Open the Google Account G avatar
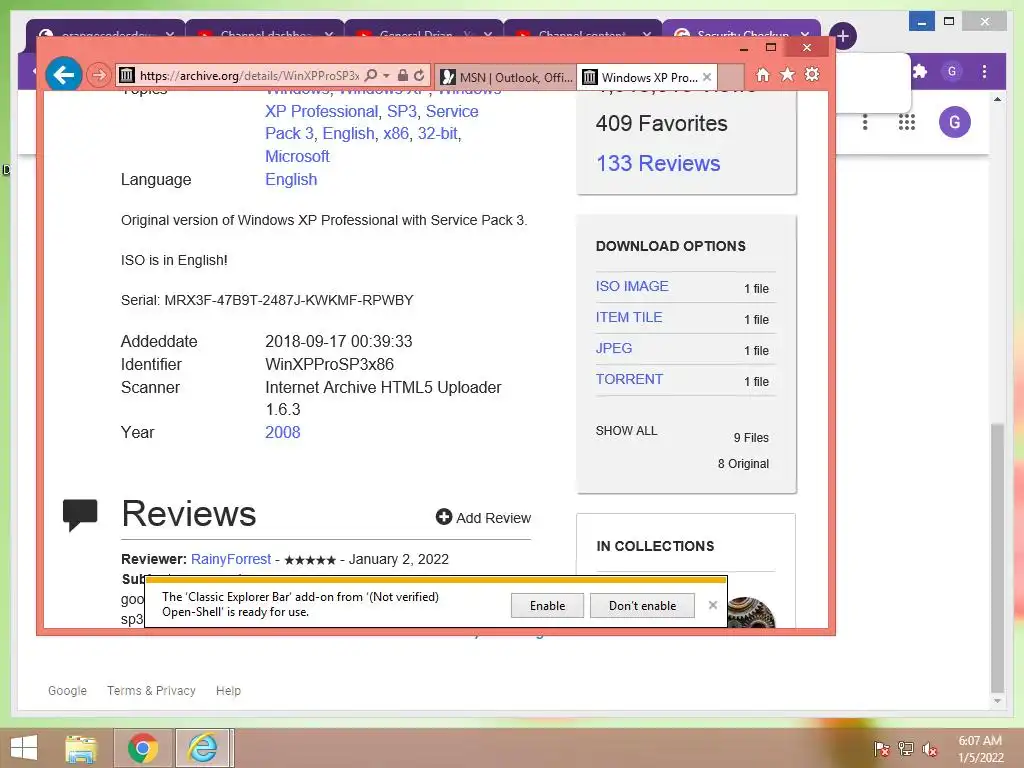 (955, 122)
